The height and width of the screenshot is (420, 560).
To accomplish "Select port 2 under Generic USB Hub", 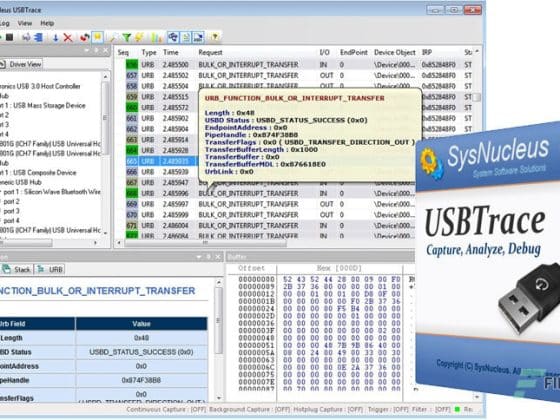I will tap(11, 201).
